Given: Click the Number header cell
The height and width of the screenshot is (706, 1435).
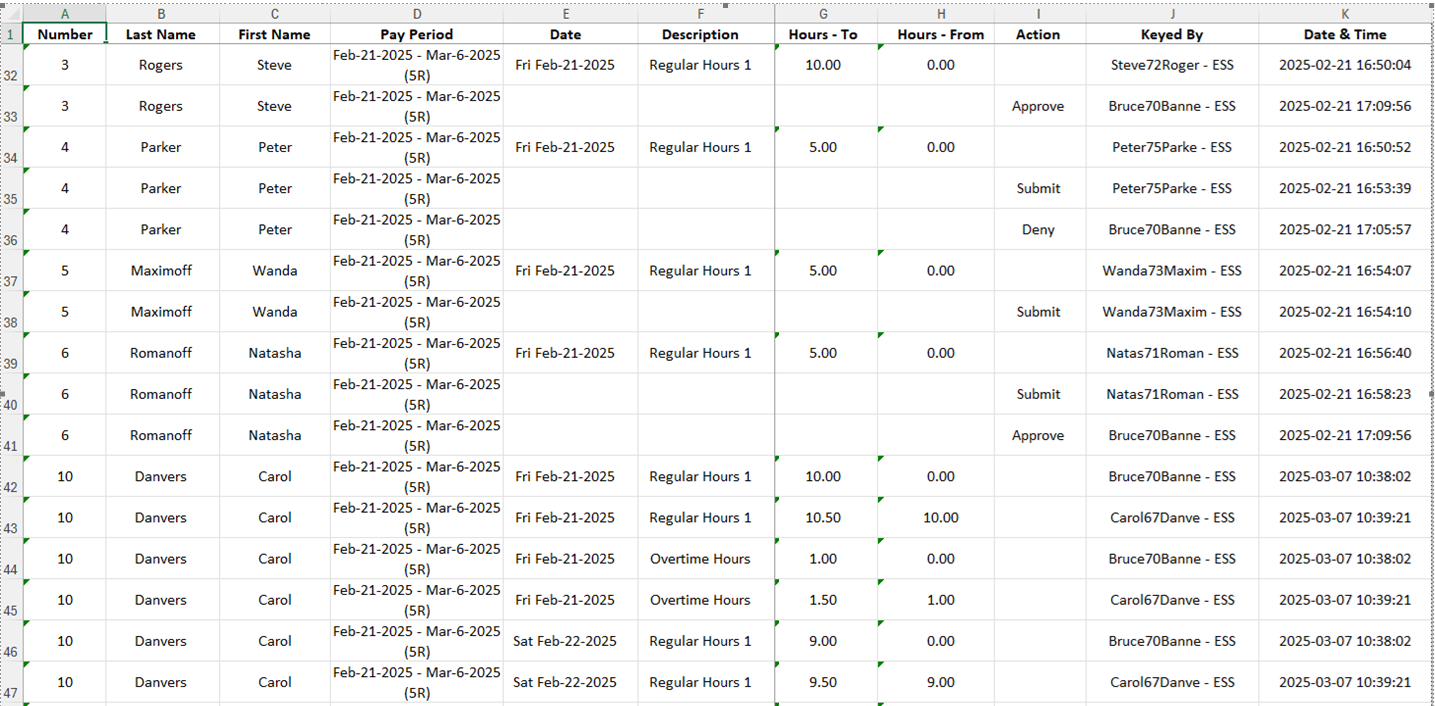Looking at the screenshot, I should tap(65, 34).
